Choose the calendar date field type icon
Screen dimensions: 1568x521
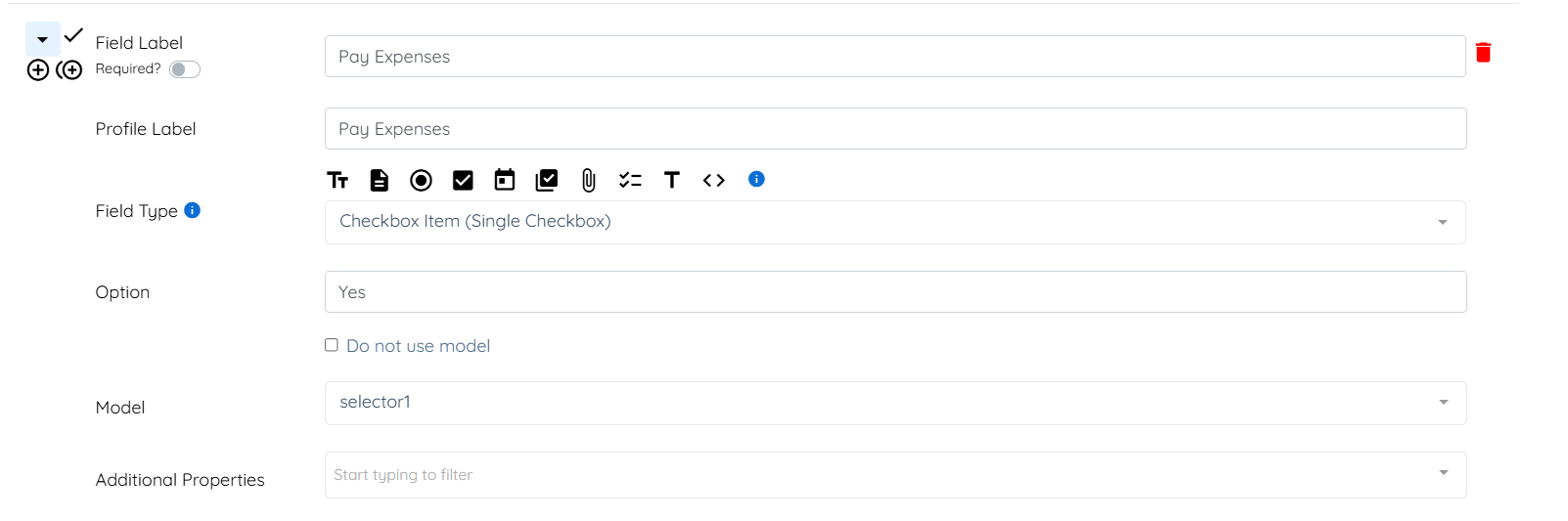coord(505,180)
